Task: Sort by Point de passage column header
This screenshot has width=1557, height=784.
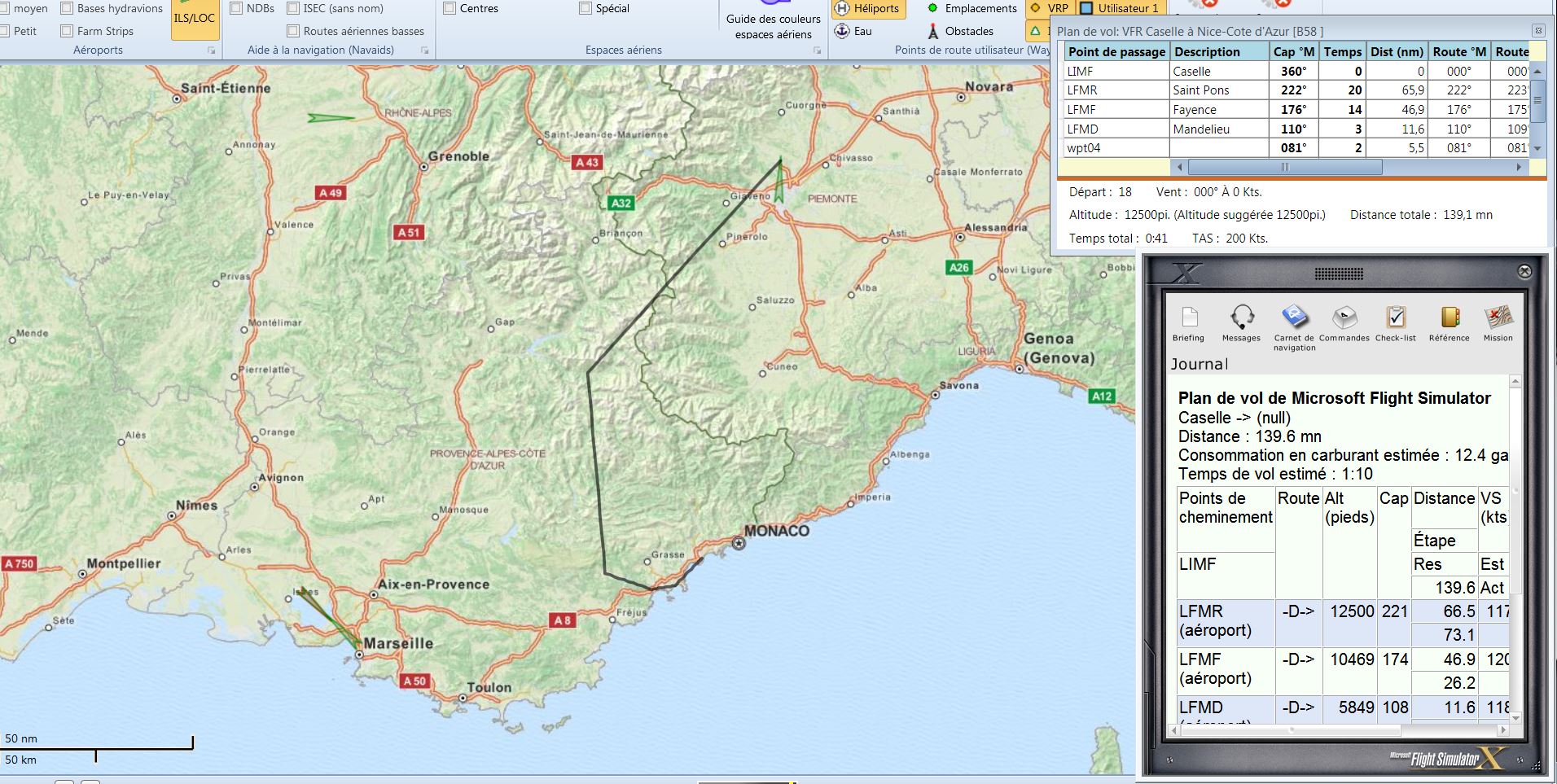Action: coord(1116,51)
